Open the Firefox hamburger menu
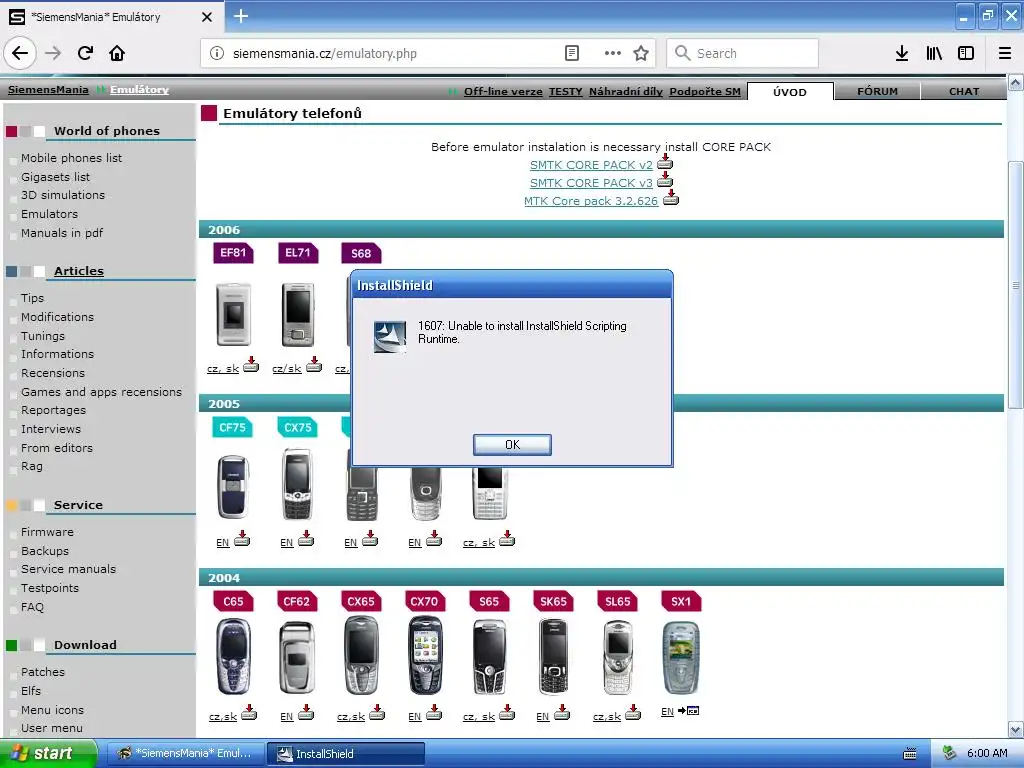Image resolution: width=1024 pixels, height=768 pixels. (x=1005, y=53)
